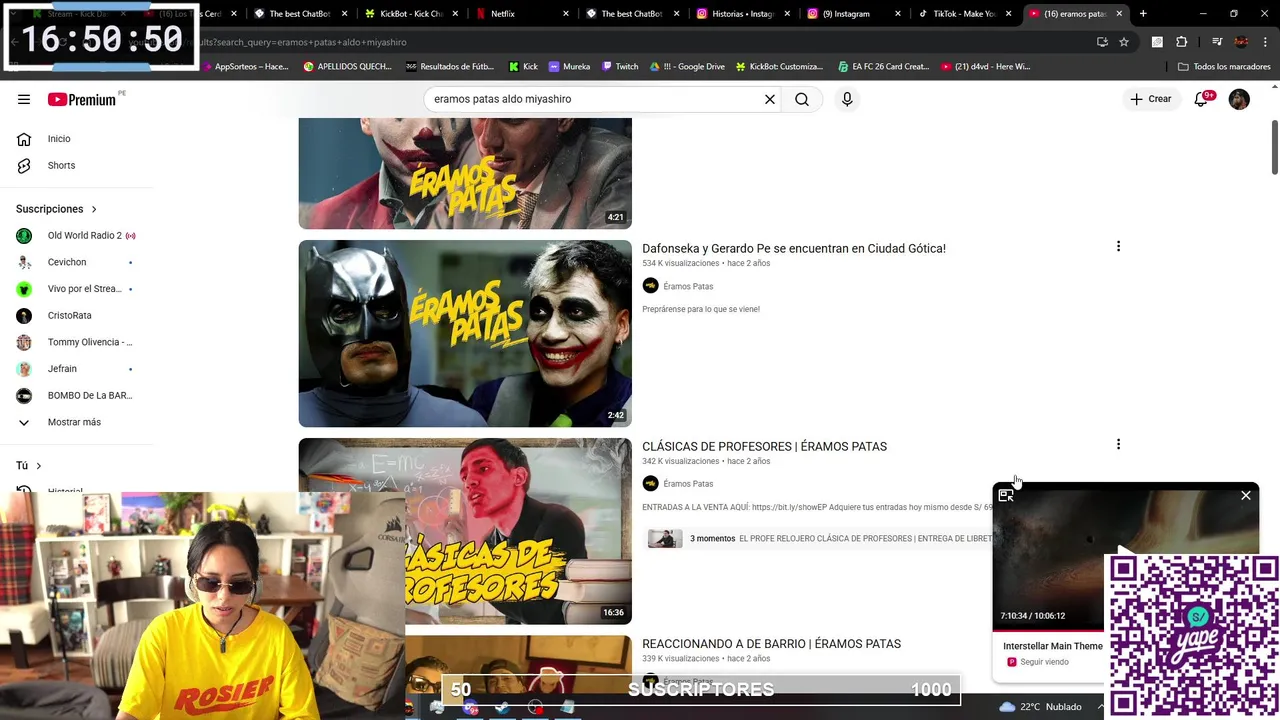Click miniplayer red progress bar

(x=1048, y=630)
